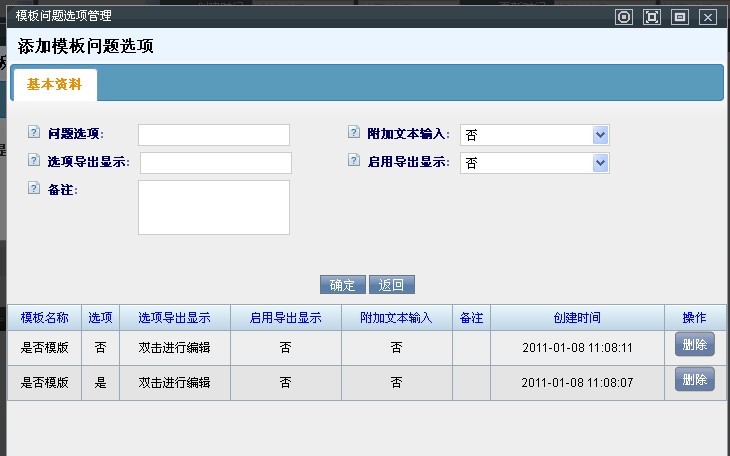
Task: Click the 创建时间 column header
Action: pos(577,317)
